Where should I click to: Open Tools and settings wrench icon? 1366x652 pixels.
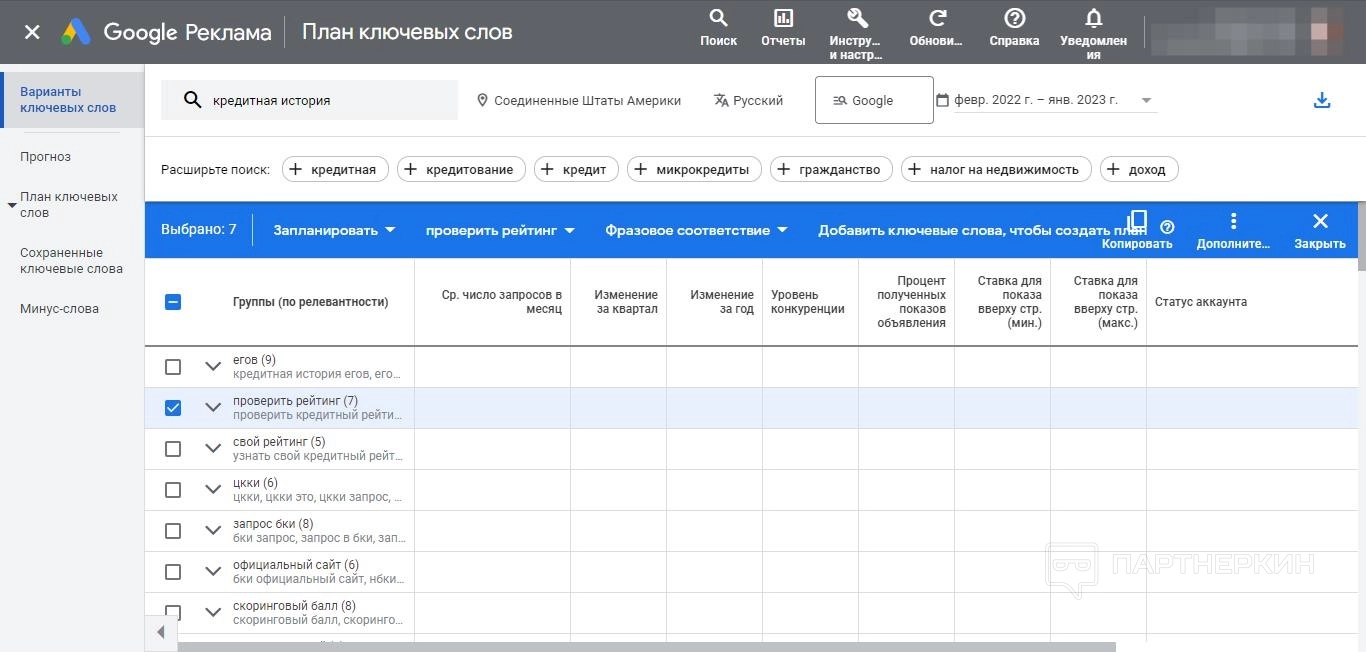point(856,19)
